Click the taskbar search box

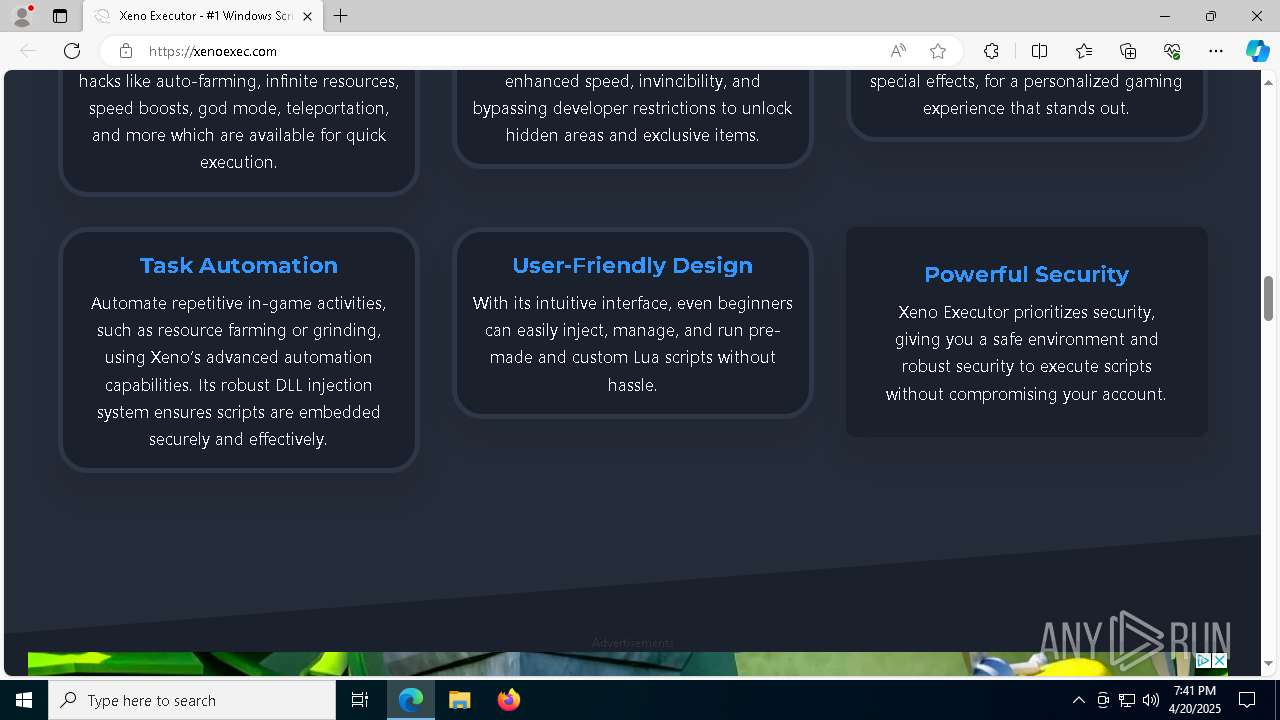coord(192,700)
